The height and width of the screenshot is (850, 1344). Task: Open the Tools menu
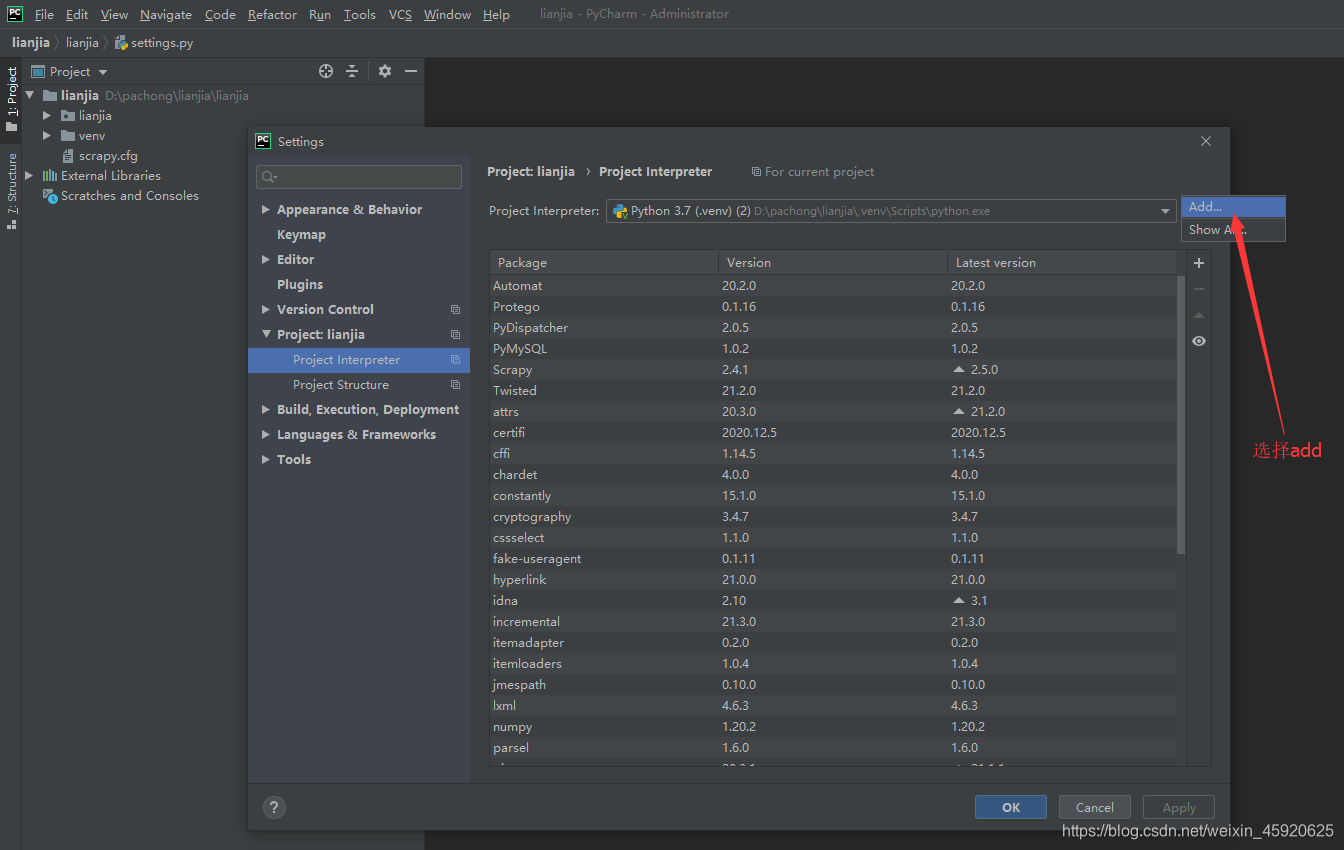coord(359,14)
